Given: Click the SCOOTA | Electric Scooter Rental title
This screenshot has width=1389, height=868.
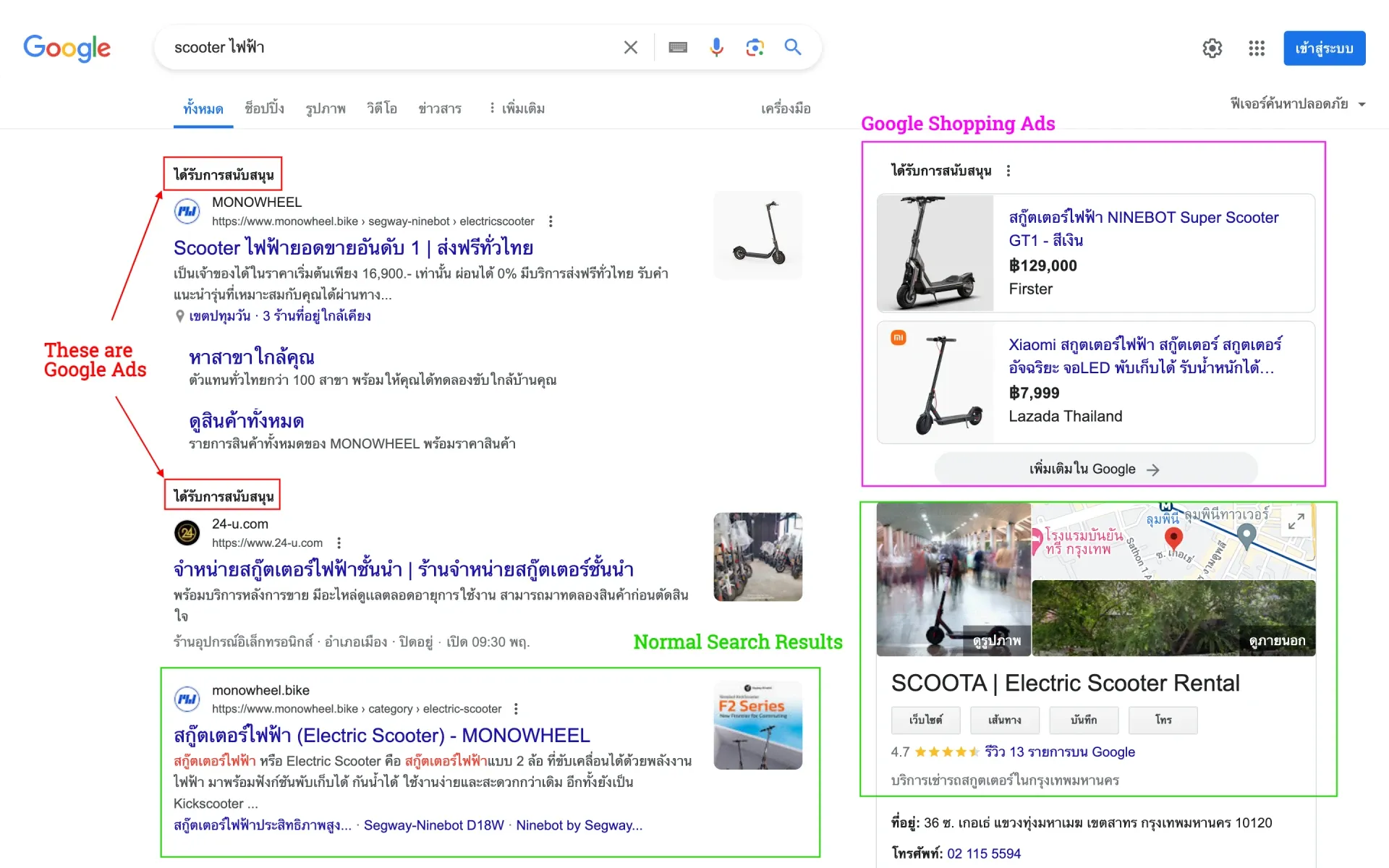Looking at the screenshot, I should pyautogui.click(x=1065, y=683).
